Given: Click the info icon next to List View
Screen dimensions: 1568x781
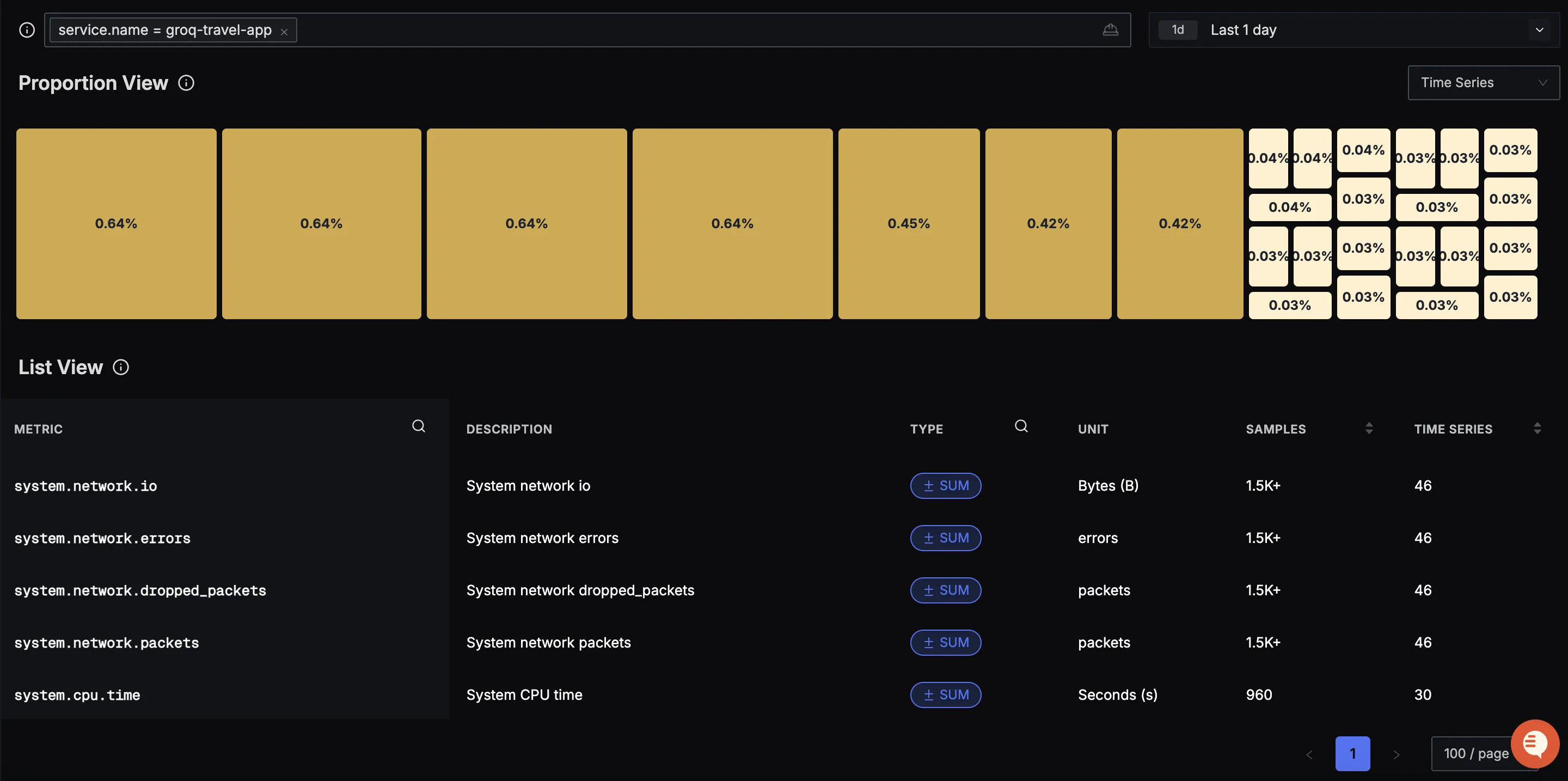Looking at the screenshot, I should tap(120, 367).
